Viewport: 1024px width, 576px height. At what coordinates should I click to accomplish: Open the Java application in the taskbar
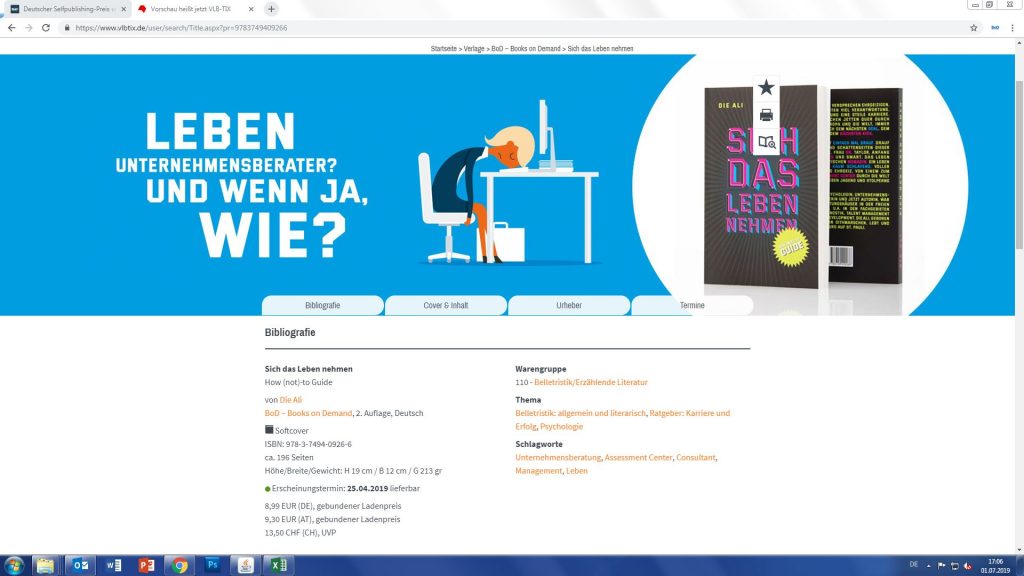(x=246, y=566)
